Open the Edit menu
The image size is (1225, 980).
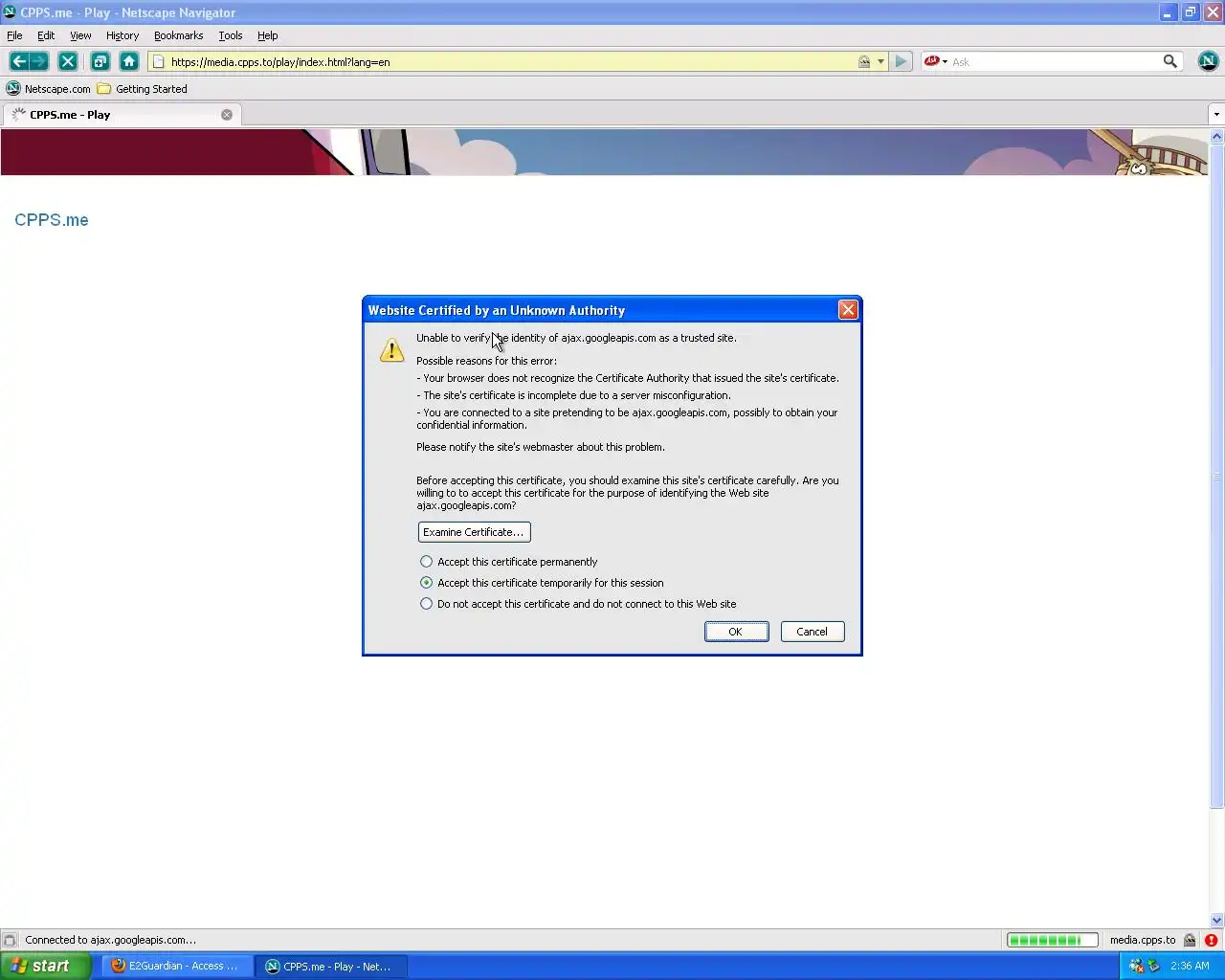coord(46,35)
